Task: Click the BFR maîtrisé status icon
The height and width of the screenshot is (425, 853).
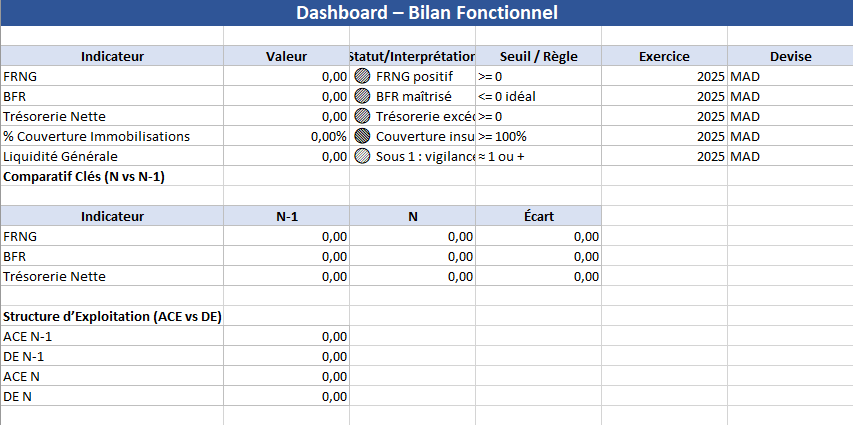Action: tap(362, 97)
